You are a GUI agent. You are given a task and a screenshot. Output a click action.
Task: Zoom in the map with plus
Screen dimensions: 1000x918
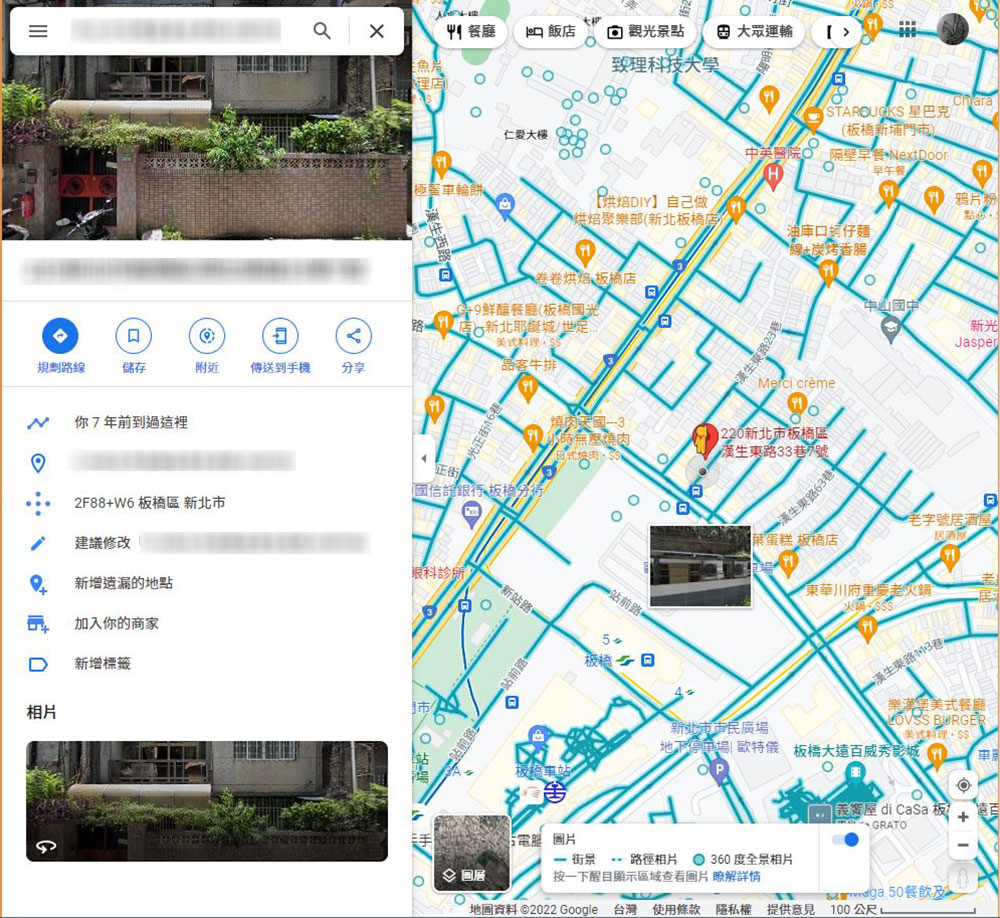tap(963, 817)
